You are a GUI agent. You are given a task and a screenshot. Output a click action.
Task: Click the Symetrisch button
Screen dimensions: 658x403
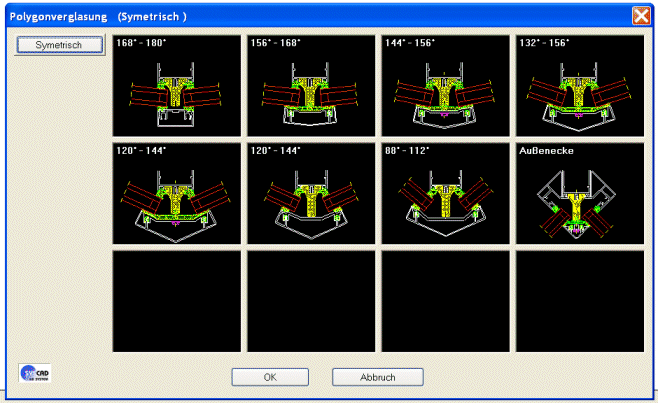coord(59,46)
